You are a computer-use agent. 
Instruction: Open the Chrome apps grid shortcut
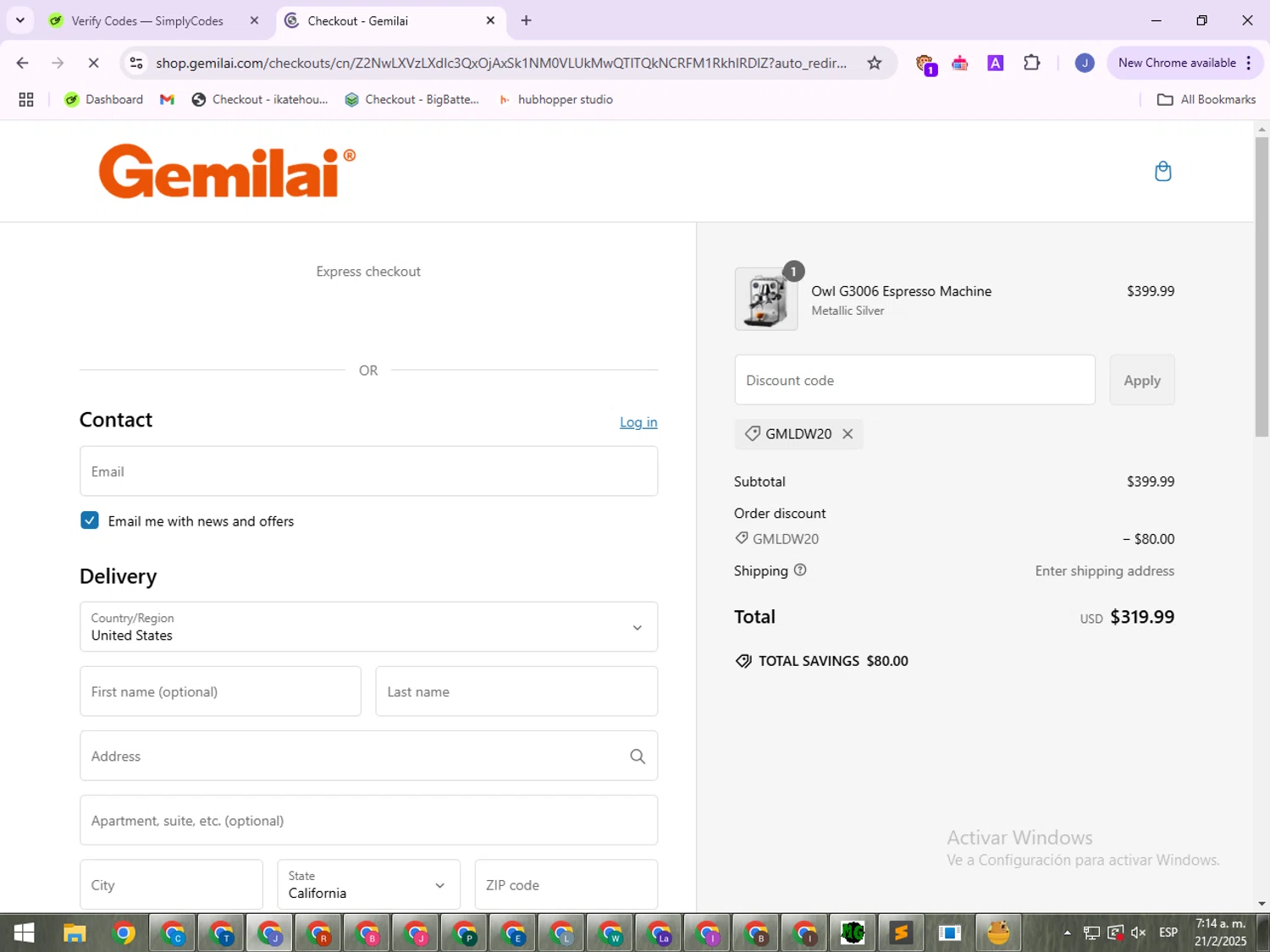[x=26, y=100]
